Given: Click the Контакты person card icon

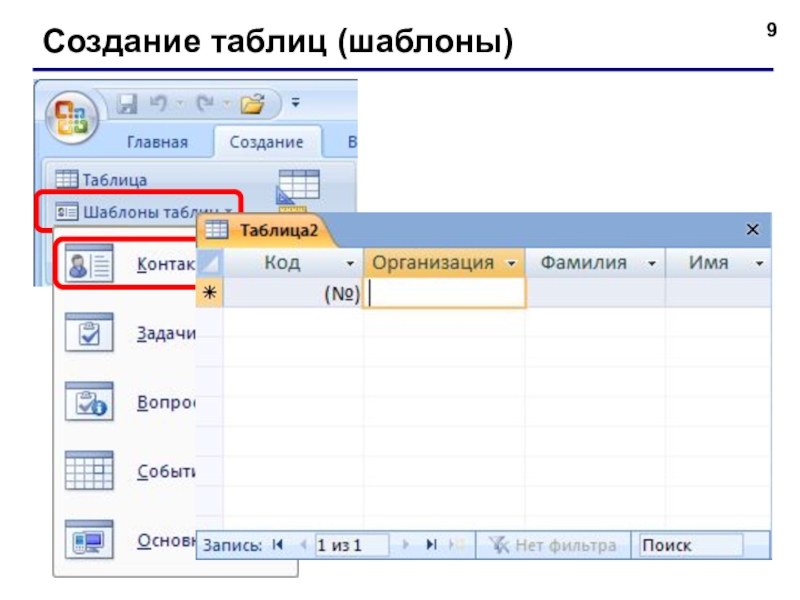Looking at the screenshot, I should click(x=89, y=264).
